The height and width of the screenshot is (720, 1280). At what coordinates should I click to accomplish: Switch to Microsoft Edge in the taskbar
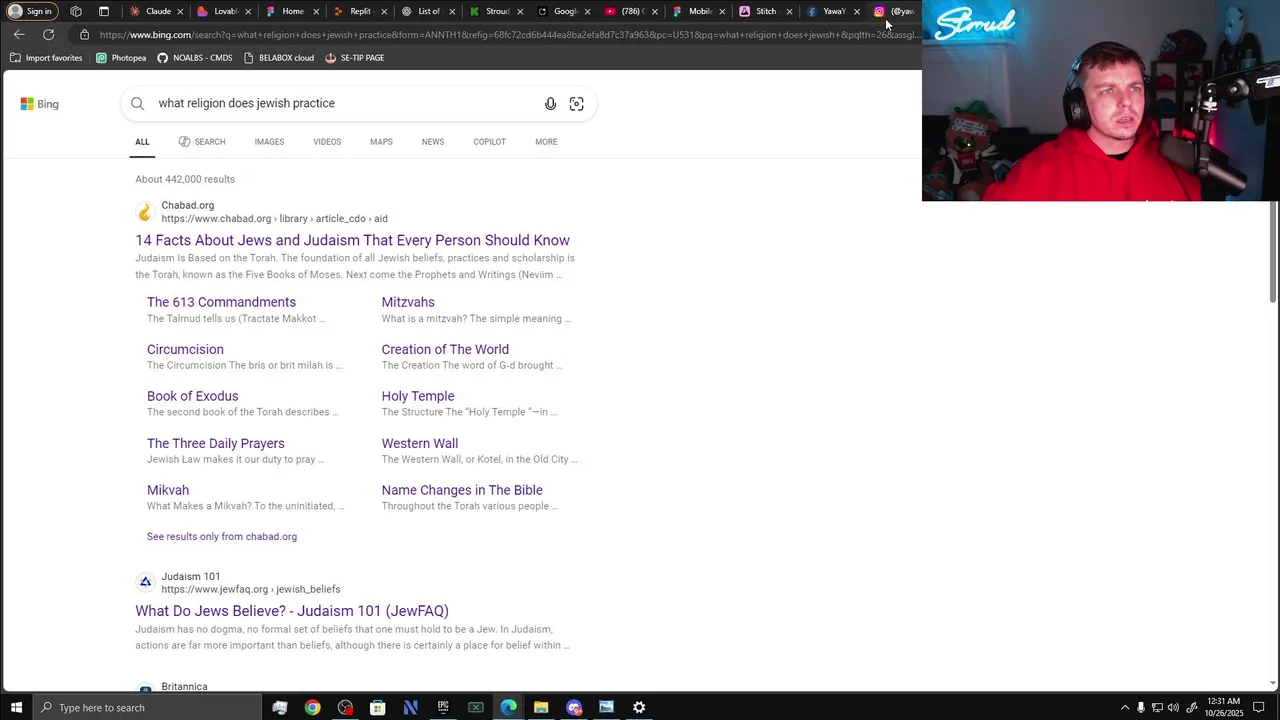(509, 708)
